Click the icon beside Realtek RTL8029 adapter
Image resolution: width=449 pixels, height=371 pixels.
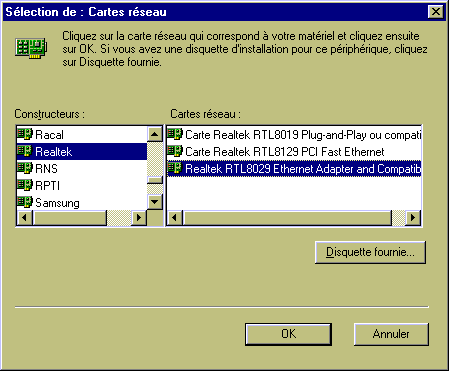click(175, 168)
